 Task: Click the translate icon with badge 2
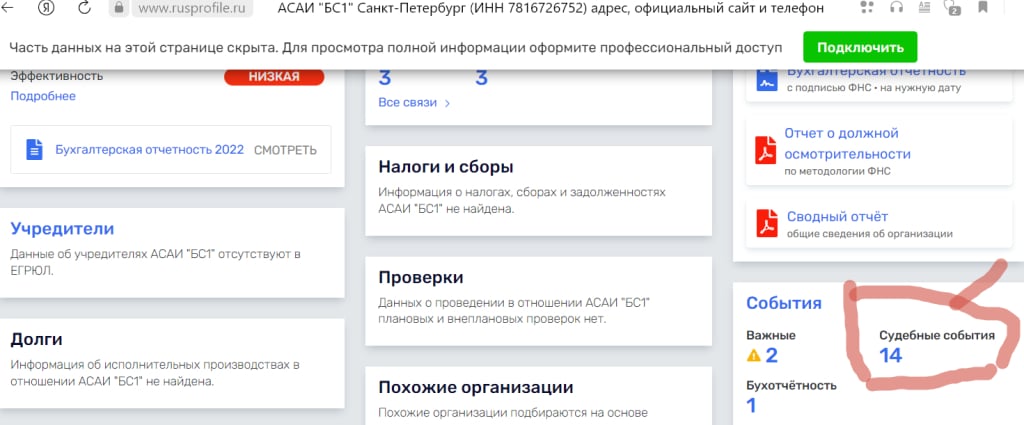952,8
